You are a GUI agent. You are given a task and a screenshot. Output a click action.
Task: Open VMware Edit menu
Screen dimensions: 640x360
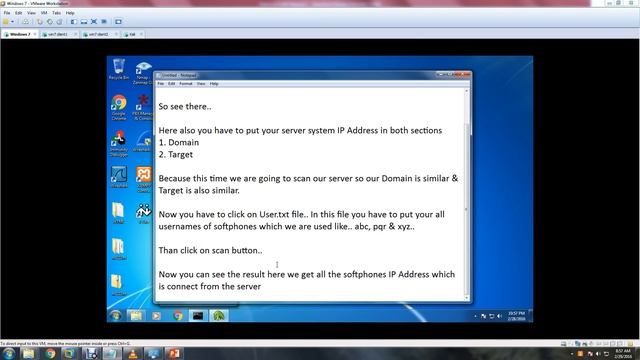pyautogui.click(x=19, y=13)
